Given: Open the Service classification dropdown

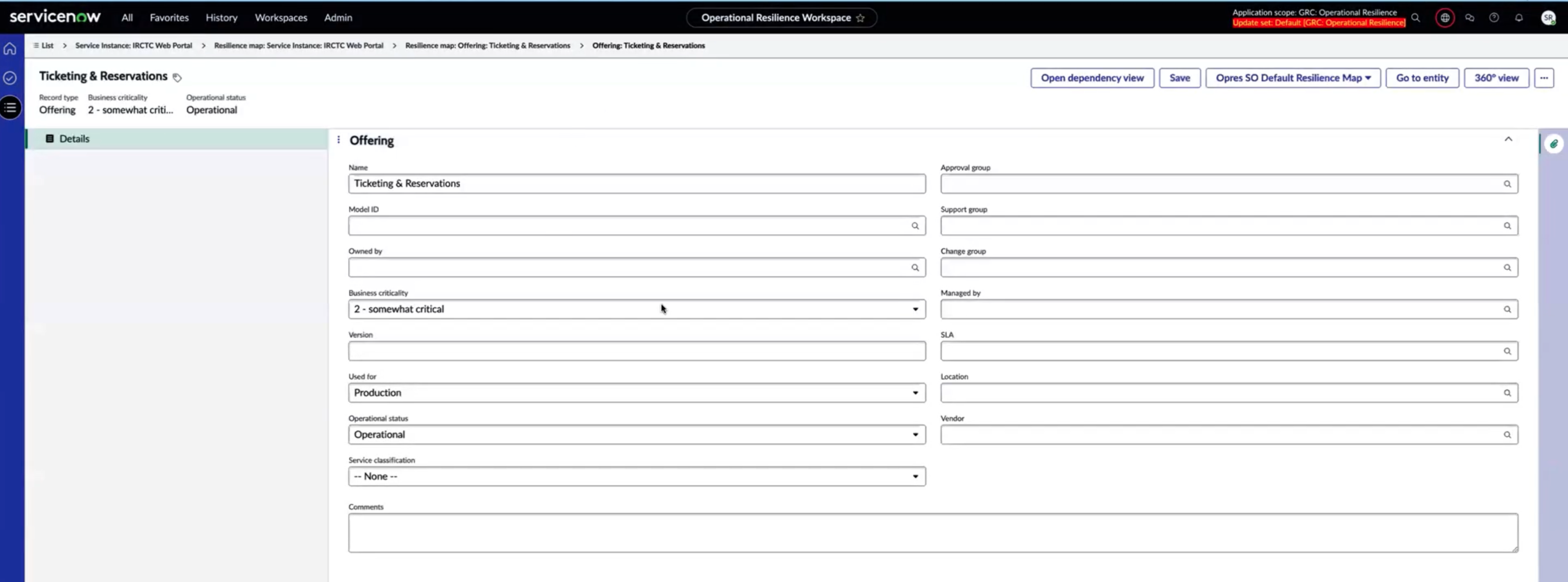Looking at the screenshot, I should (637, 477).
